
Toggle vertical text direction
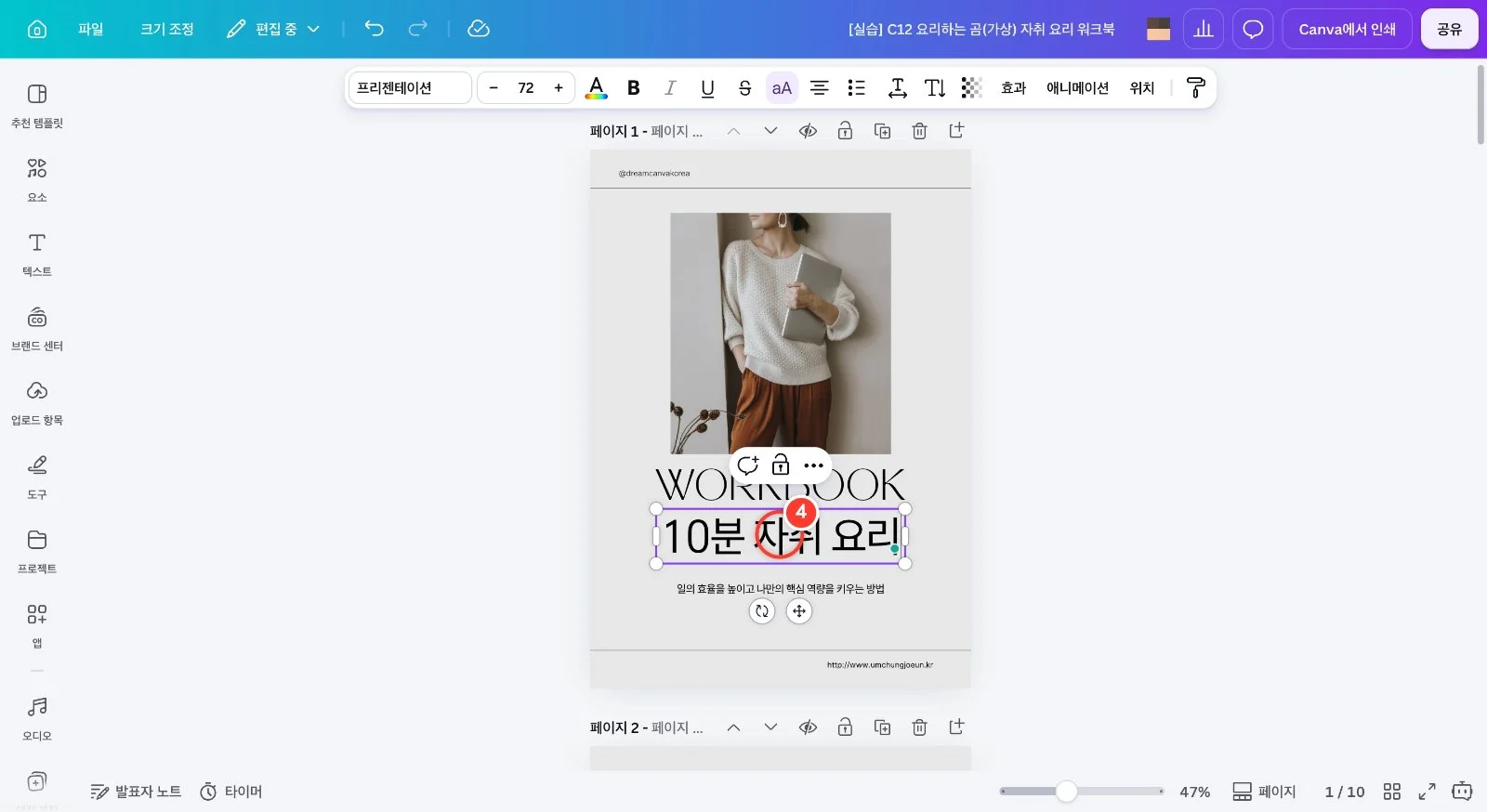[x=935, y=87]
